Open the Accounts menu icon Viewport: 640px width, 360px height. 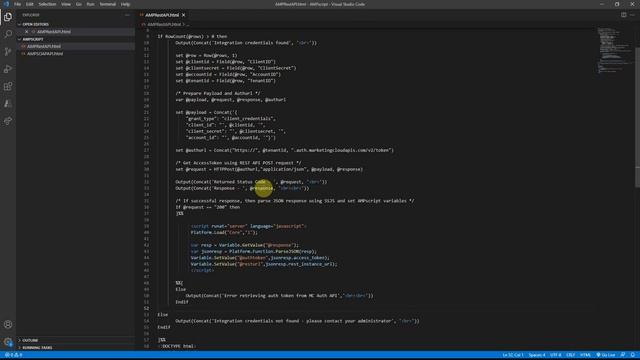pos(8,324)
